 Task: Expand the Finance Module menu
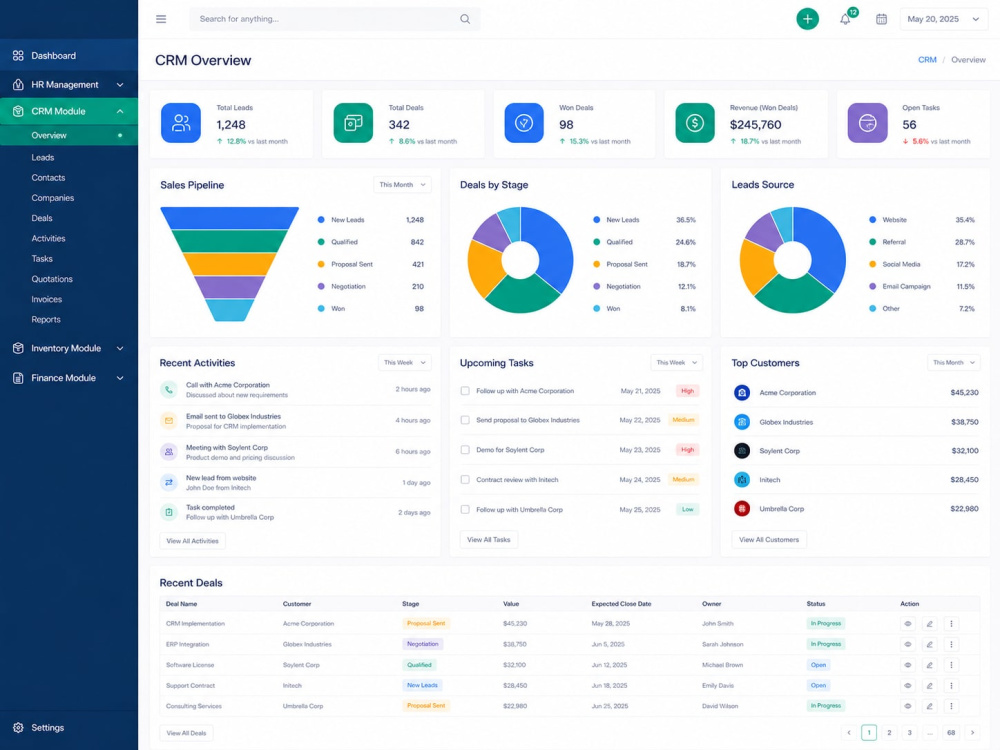[69, 378]
